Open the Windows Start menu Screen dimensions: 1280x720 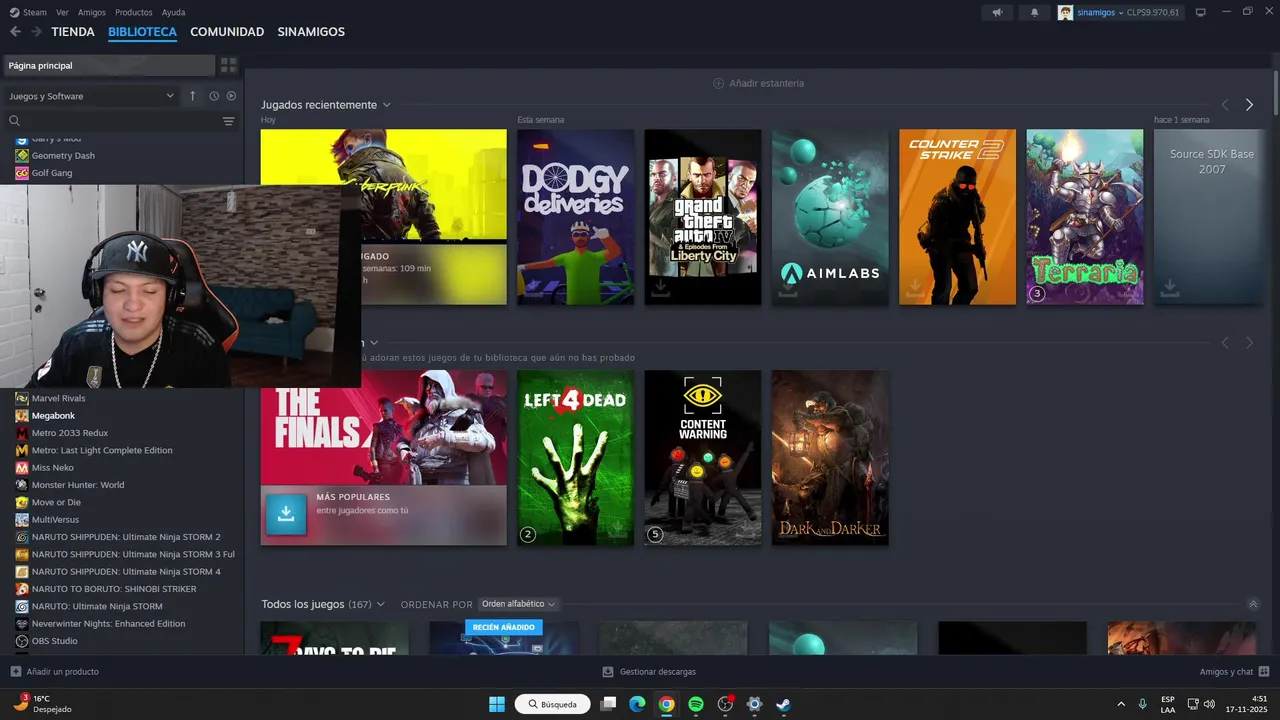click(x=497, y=704)
